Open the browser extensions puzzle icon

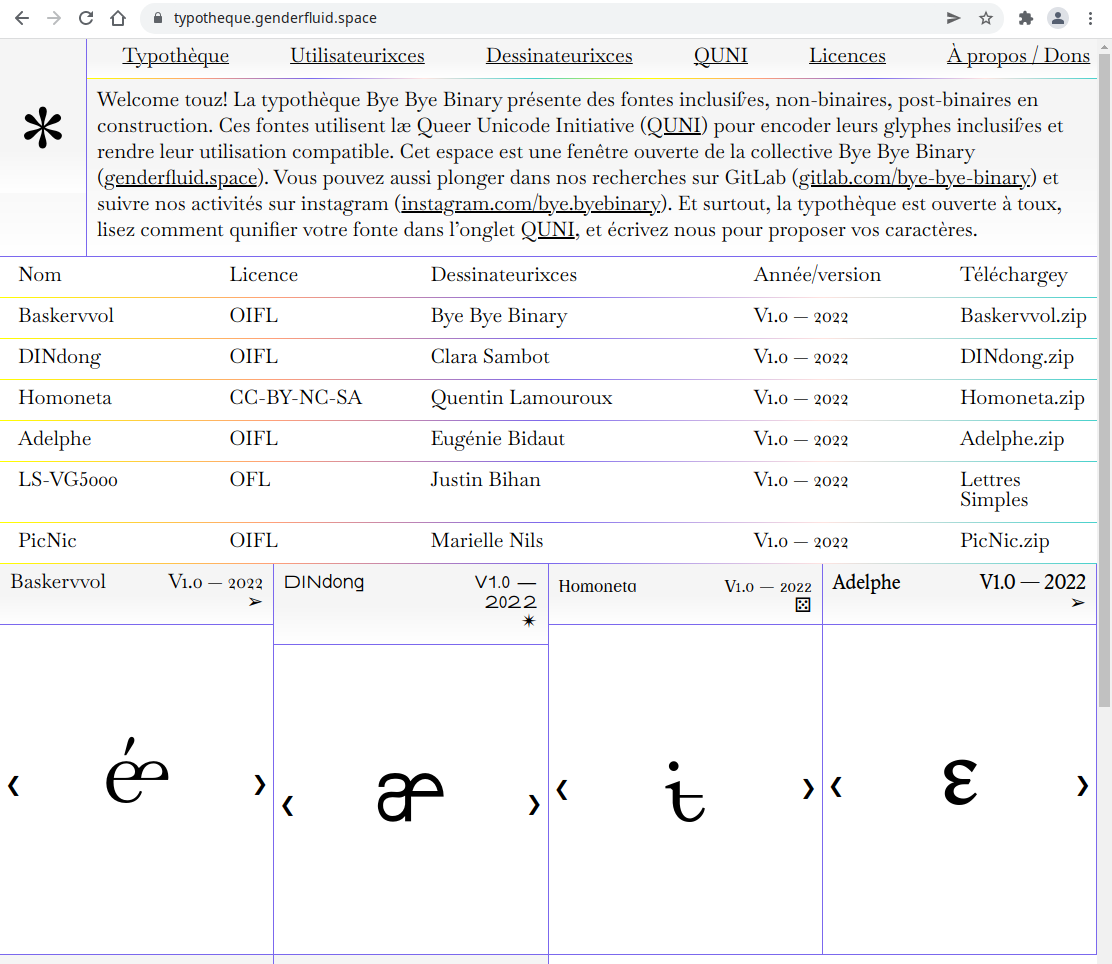1025,18
